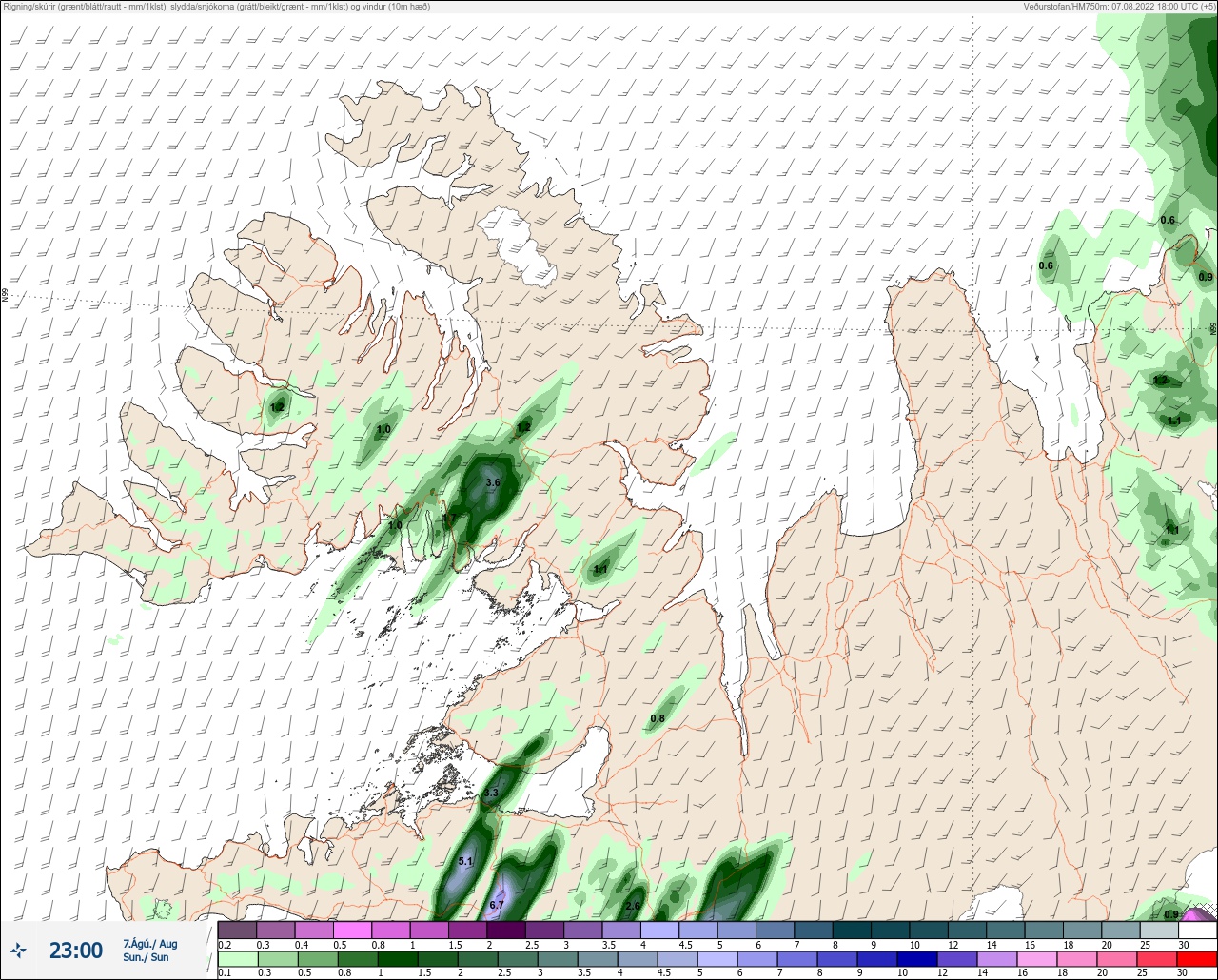Click the N66 latitude label at left edge
The image size is (1218, 980).
[x=5, y=295]
